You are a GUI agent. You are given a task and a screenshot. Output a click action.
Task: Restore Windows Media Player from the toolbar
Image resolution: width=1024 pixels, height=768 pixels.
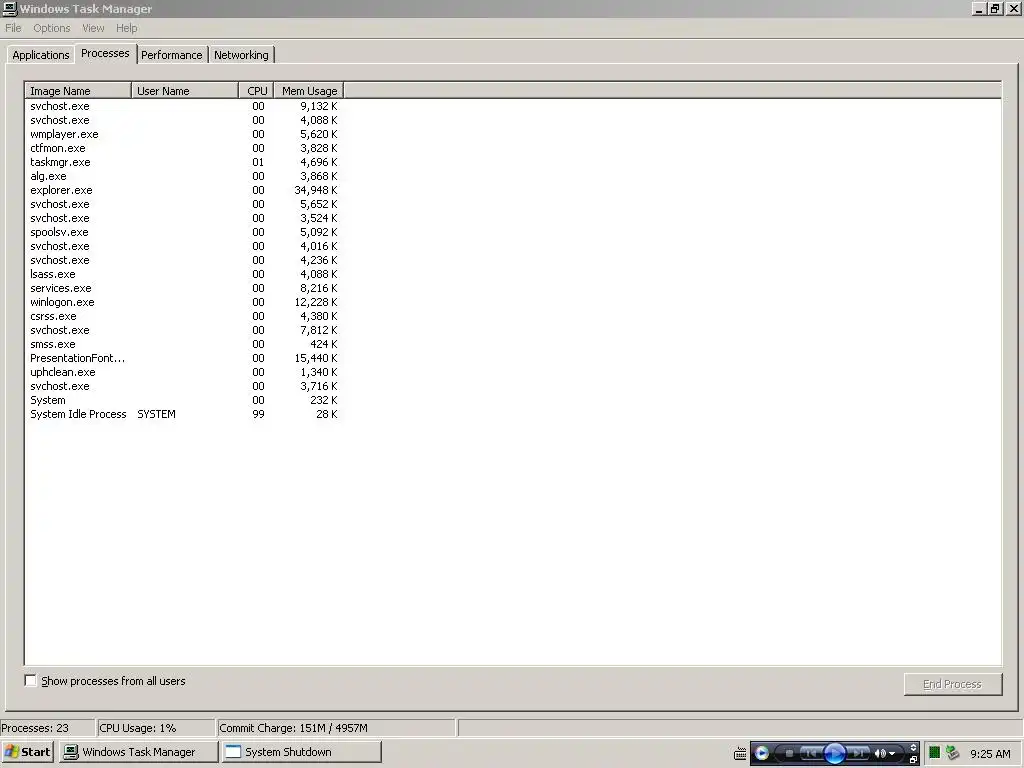click(913, 760)
